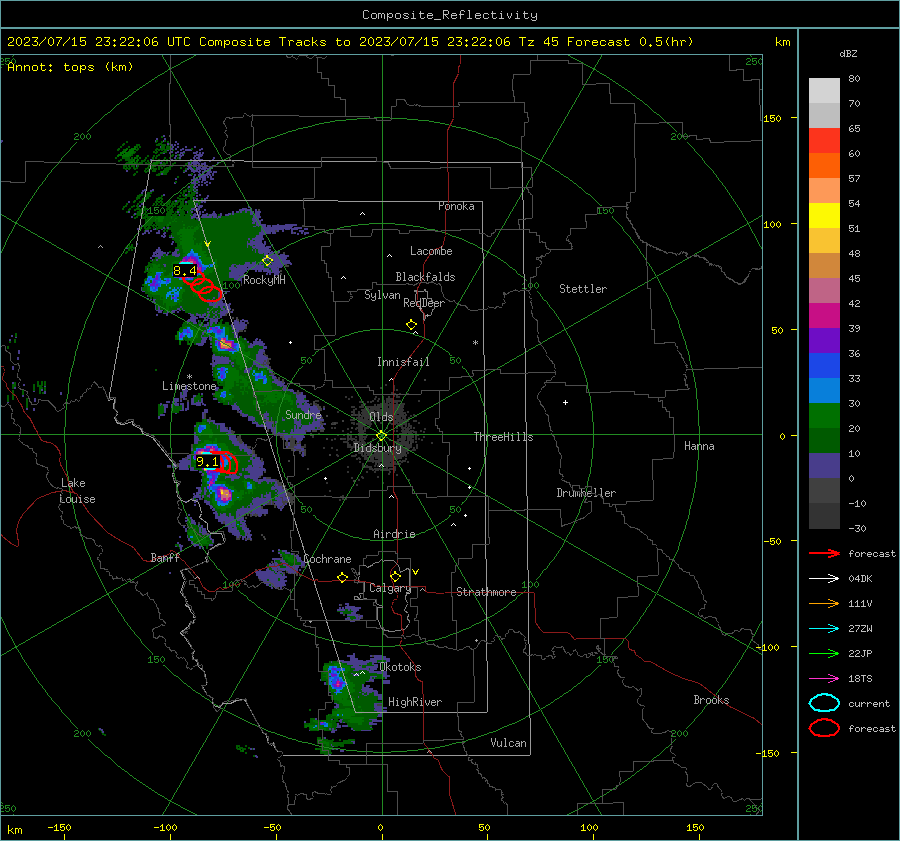Select the 39 dBZ magenta color swatch
Viewport: 900px width, 841px height.
(x=824, y=315)
